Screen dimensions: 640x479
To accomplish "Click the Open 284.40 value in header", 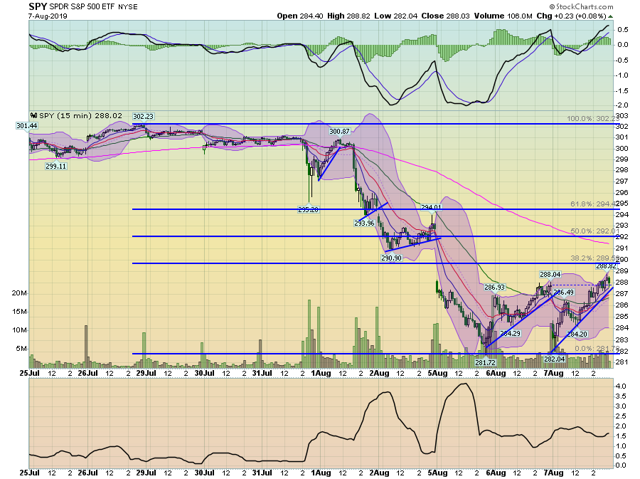I will (300, 16).
